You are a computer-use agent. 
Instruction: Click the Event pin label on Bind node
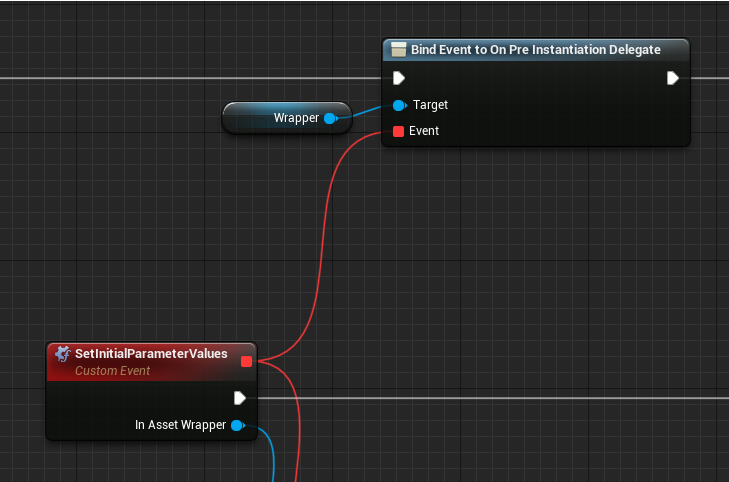(x=424, y=131)
